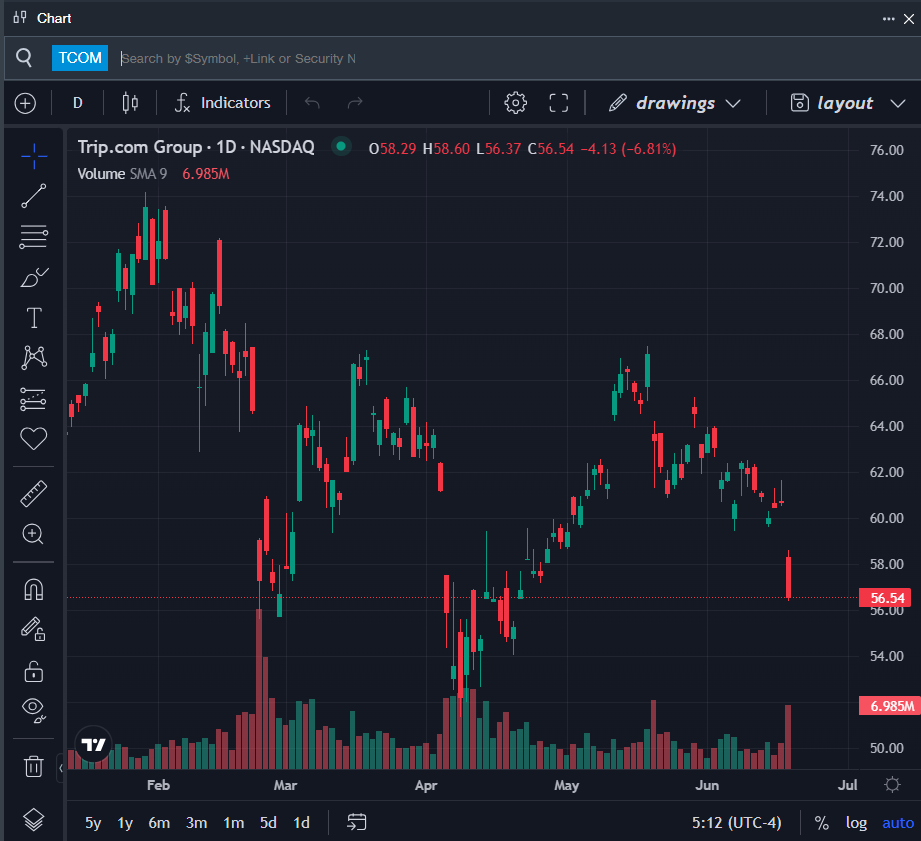Toggle hide all drawings eye icon

tap(33, 709)
